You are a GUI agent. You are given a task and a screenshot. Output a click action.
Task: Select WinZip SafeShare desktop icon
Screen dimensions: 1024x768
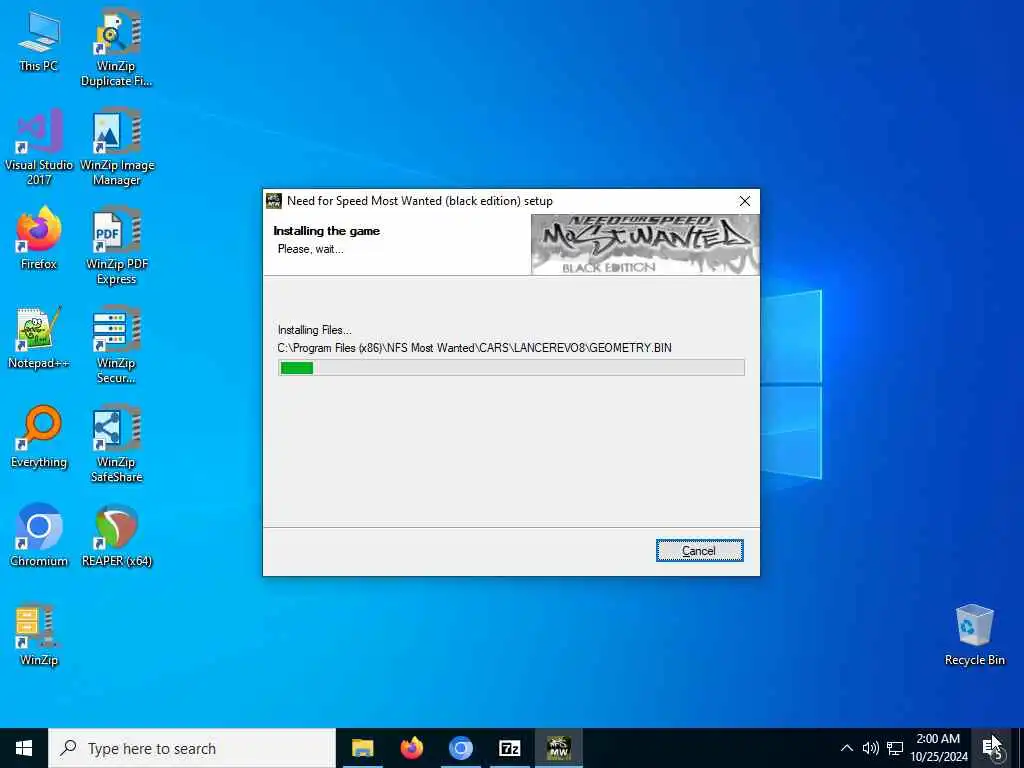(116, 445)
